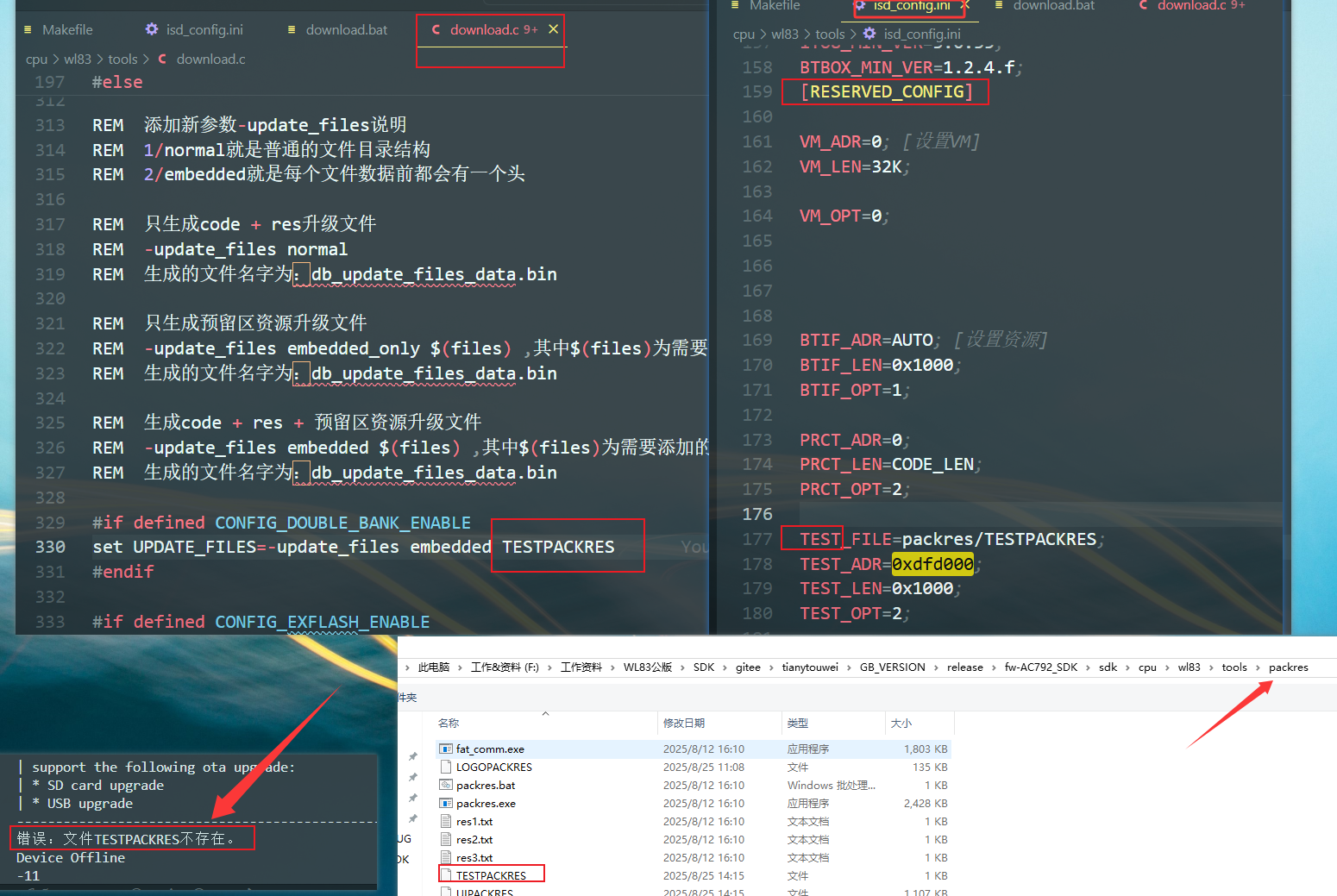Sort files by the 大小 column header

(901, 723)
